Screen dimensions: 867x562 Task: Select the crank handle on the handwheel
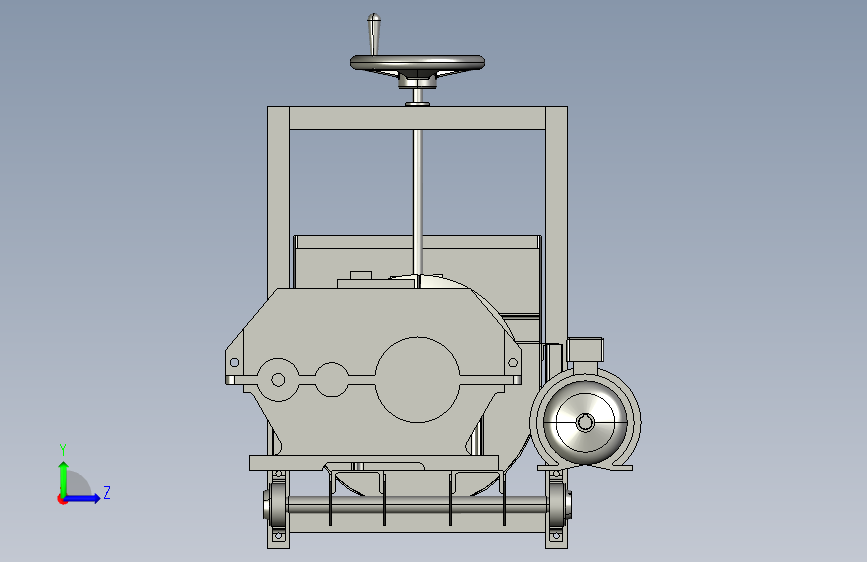(374, 34)
